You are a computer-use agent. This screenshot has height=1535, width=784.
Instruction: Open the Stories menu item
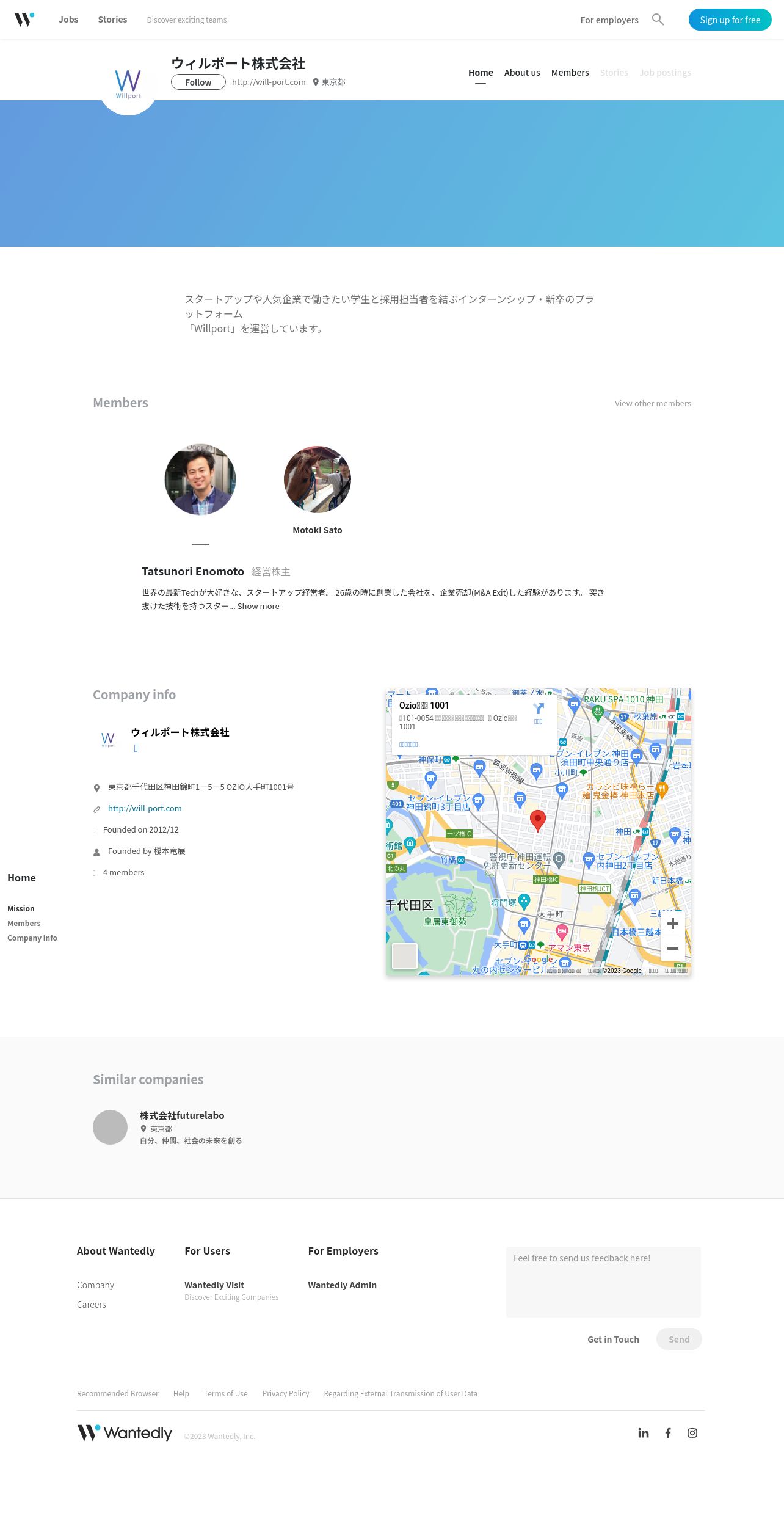tap(112, 20)
